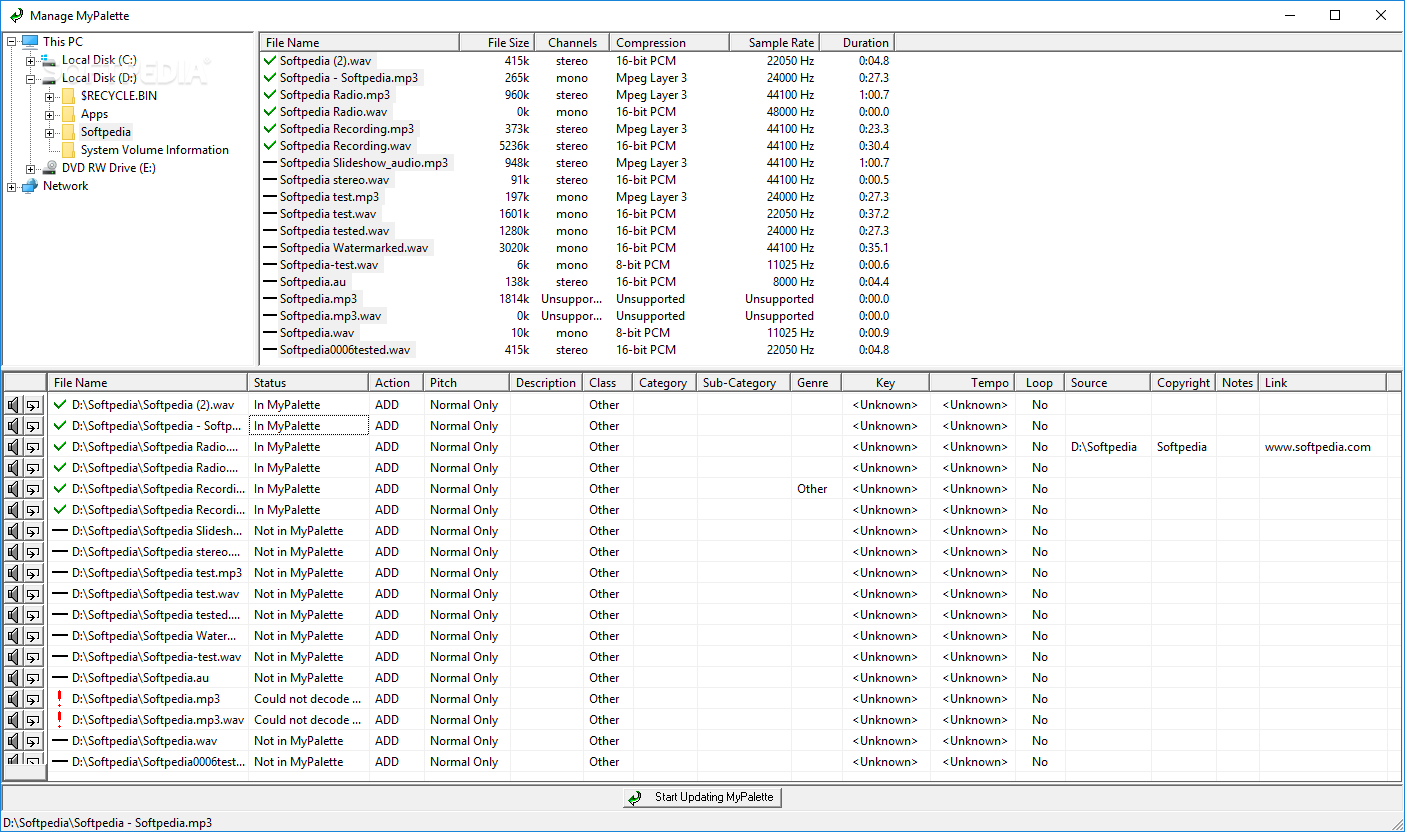Click status bar path D:\Softpedia\Softpedia - Softpedia.mp3
This screenshot has width=1405, height=832.
[108, 822]
